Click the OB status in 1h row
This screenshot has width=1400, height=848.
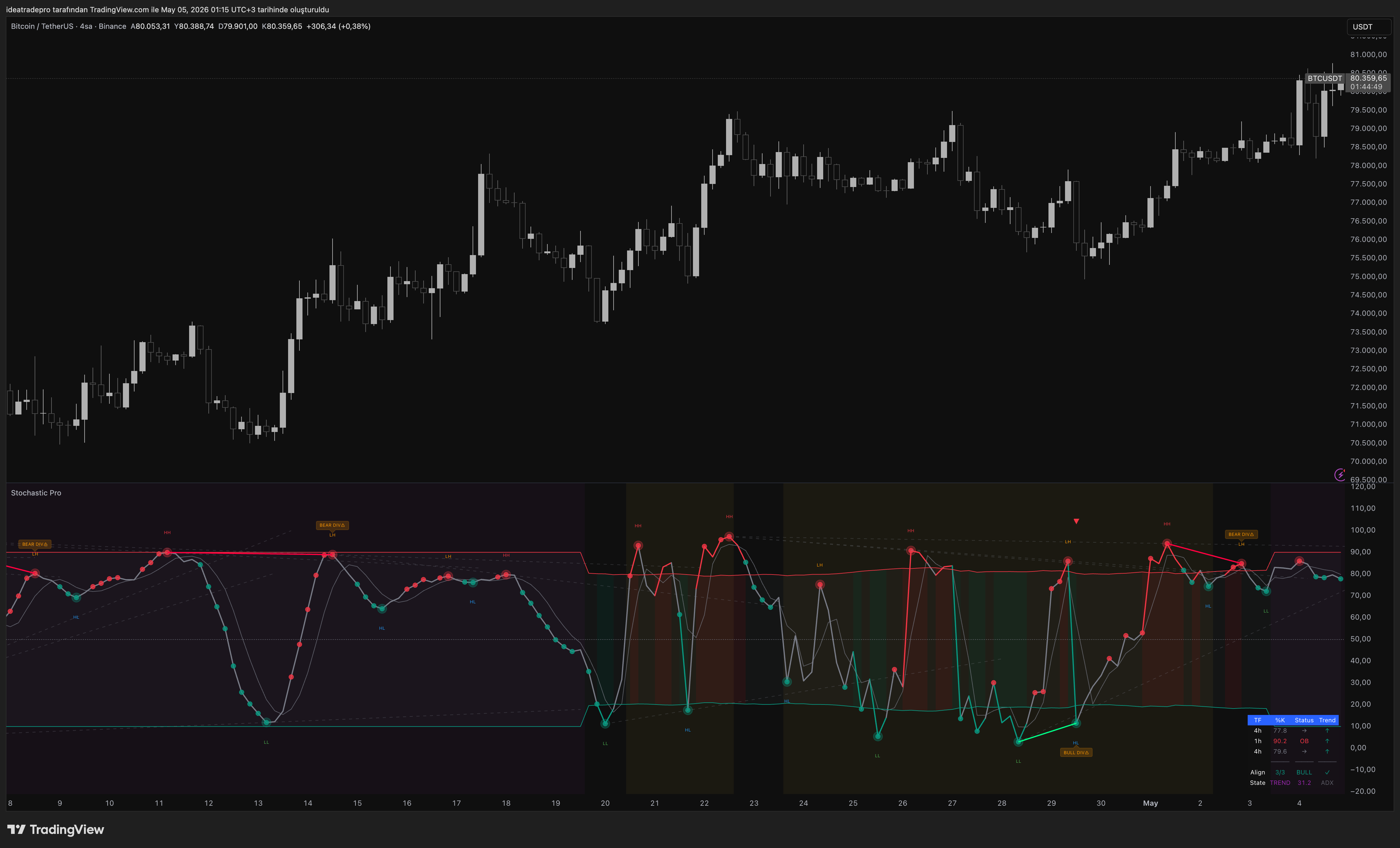point(1304,741)
